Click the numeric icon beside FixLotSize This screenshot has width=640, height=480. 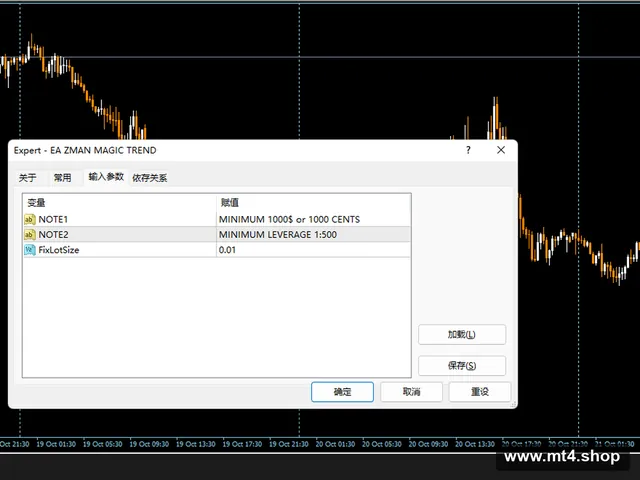point(30,250)
